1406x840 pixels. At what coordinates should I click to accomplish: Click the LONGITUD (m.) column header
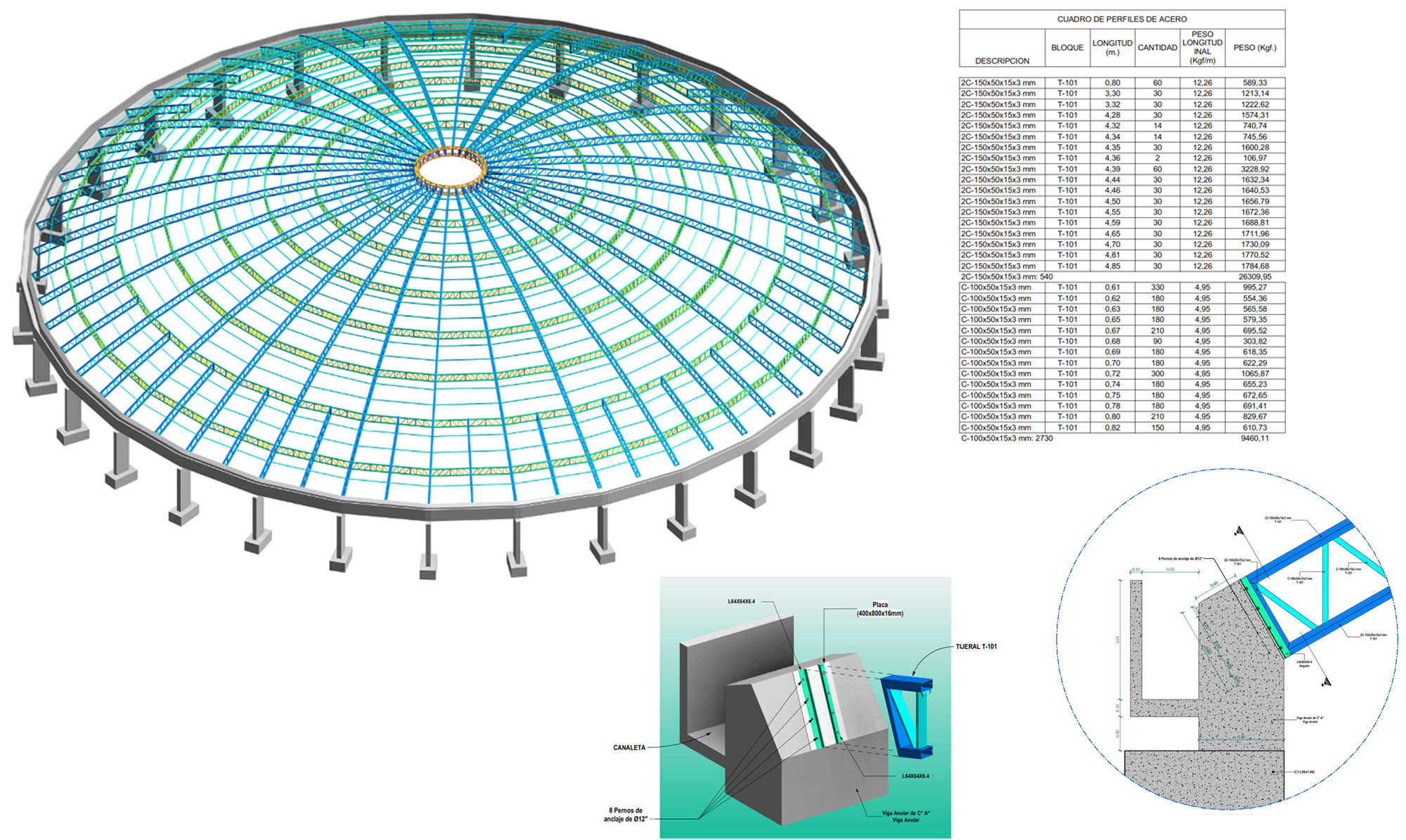coord(1112,47)
